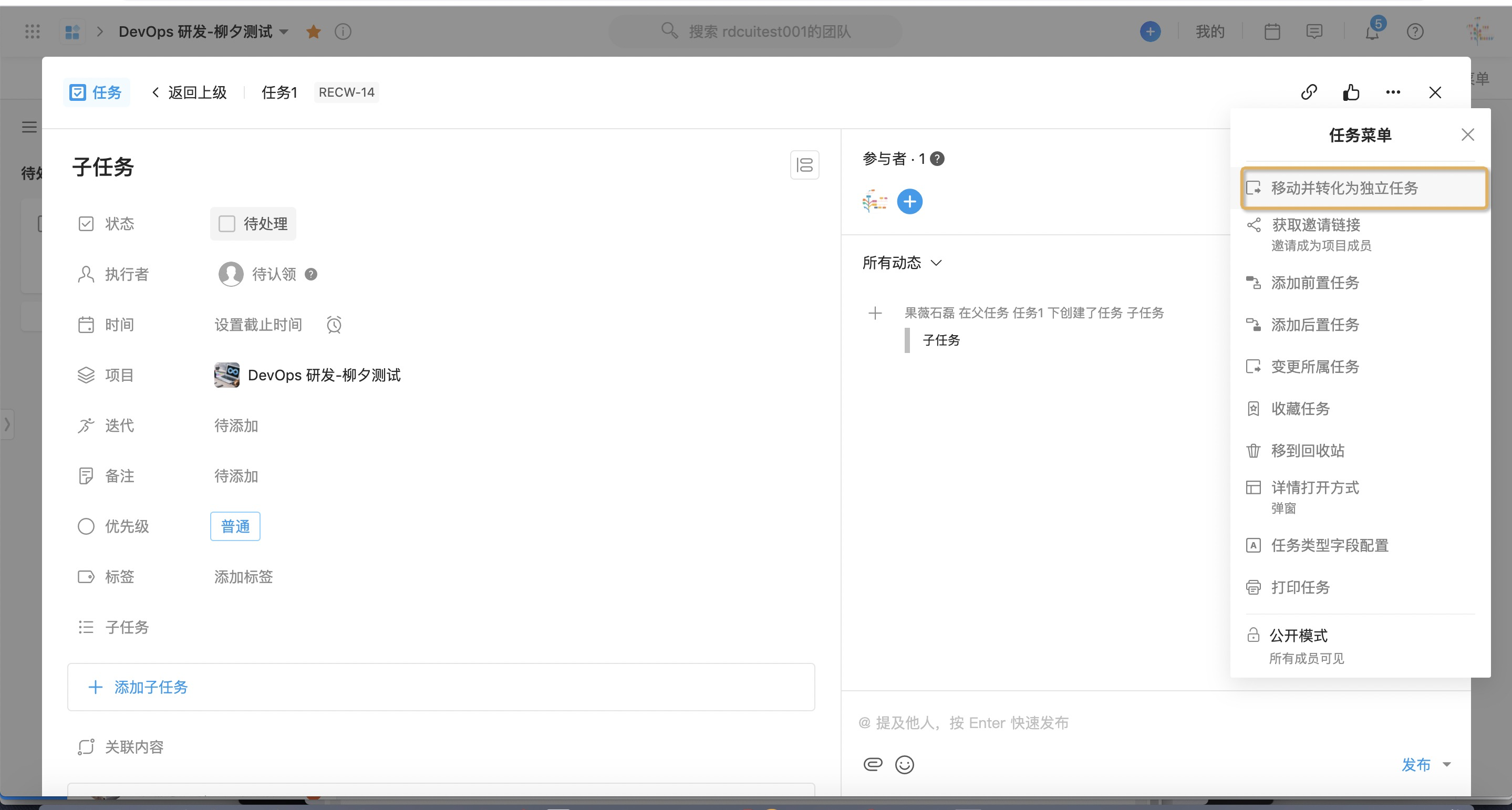Open the calendar icon in header
The height and width of the screenshot is (810, 1512).
(x=1272, y=32)
